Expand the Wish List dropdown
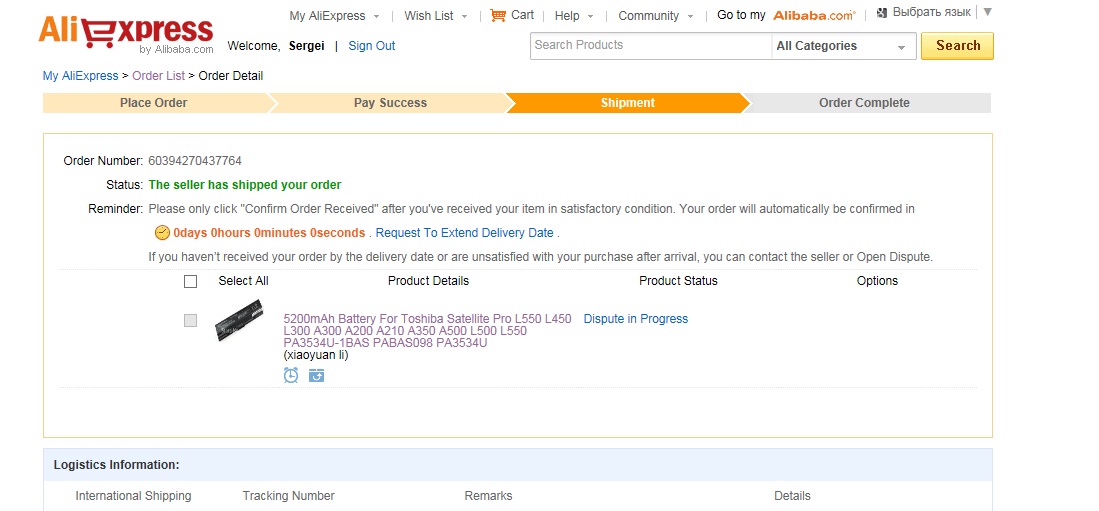The width and height of the screenshot is (1099, 511). (436, 16)
